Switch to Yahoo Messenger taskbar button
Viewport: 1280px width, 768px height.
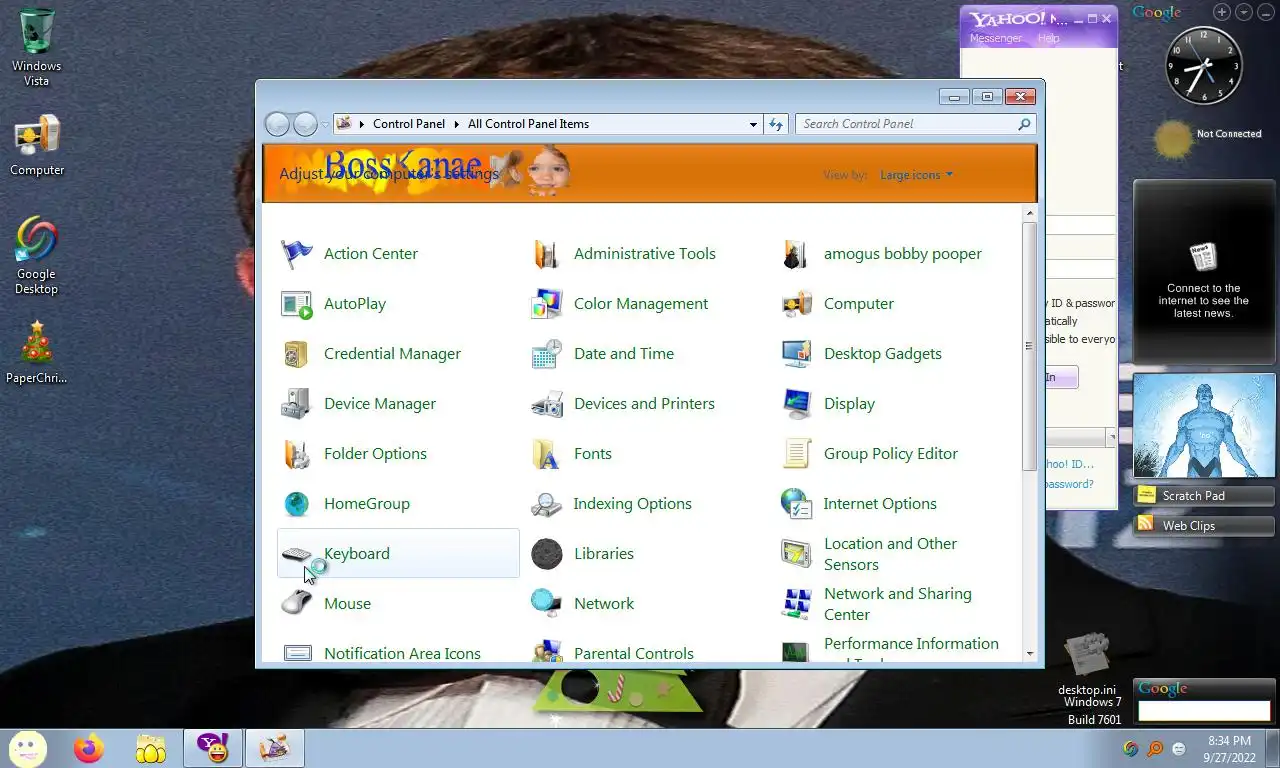(x=213, y=748)
